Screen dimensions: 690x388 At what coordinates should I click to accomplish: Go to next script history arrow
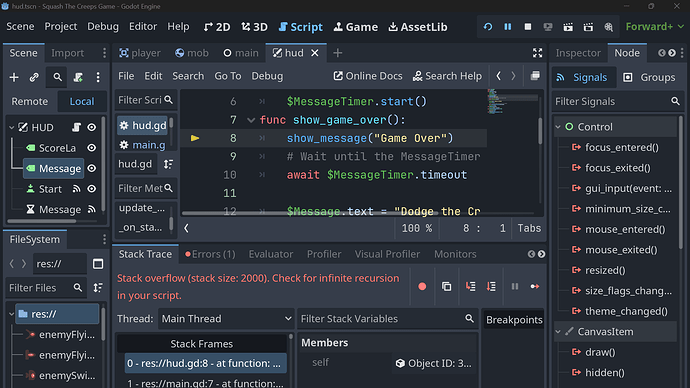[x=513, y=76]
